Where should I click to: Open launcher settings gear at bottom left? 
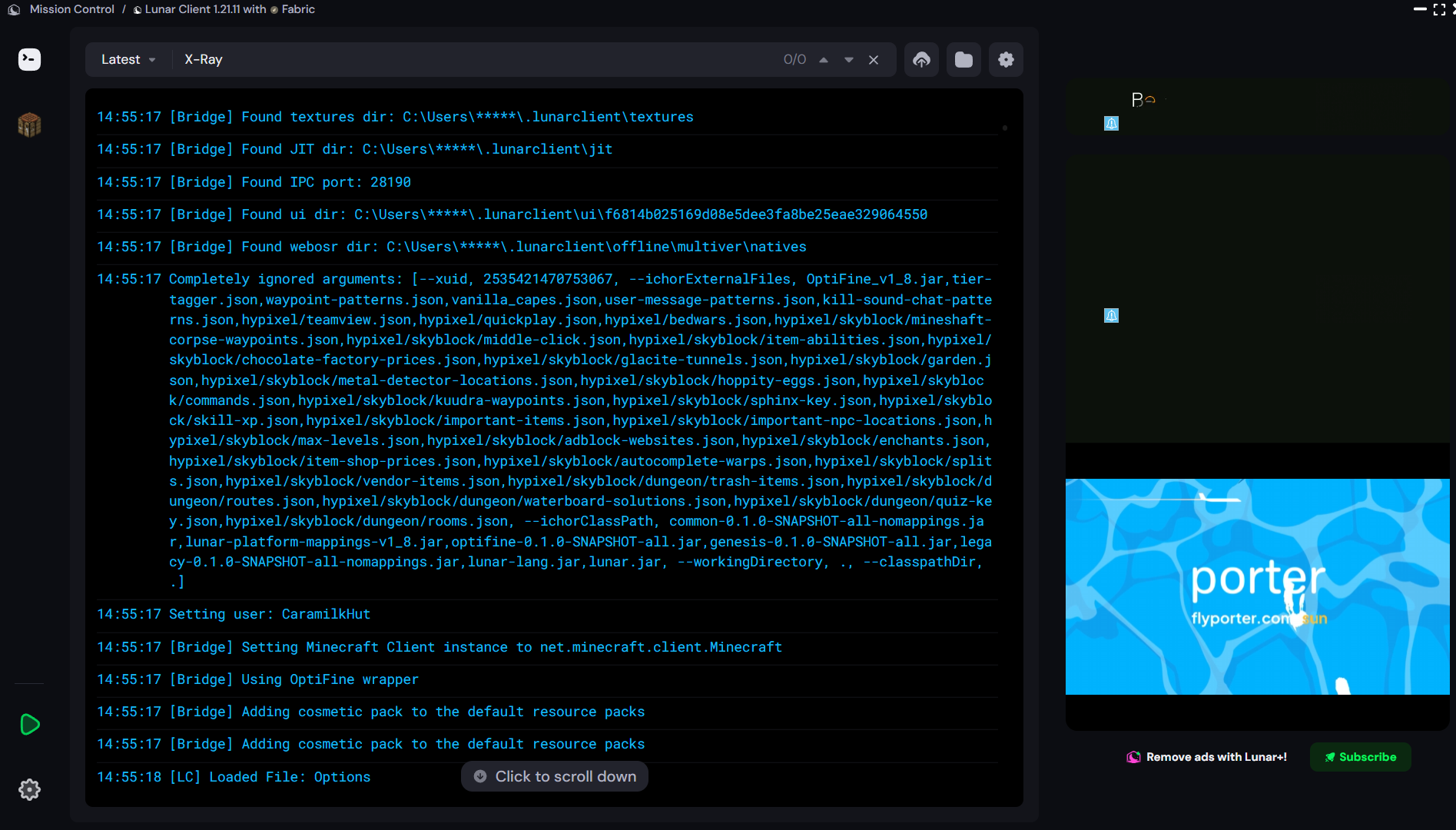29,789
